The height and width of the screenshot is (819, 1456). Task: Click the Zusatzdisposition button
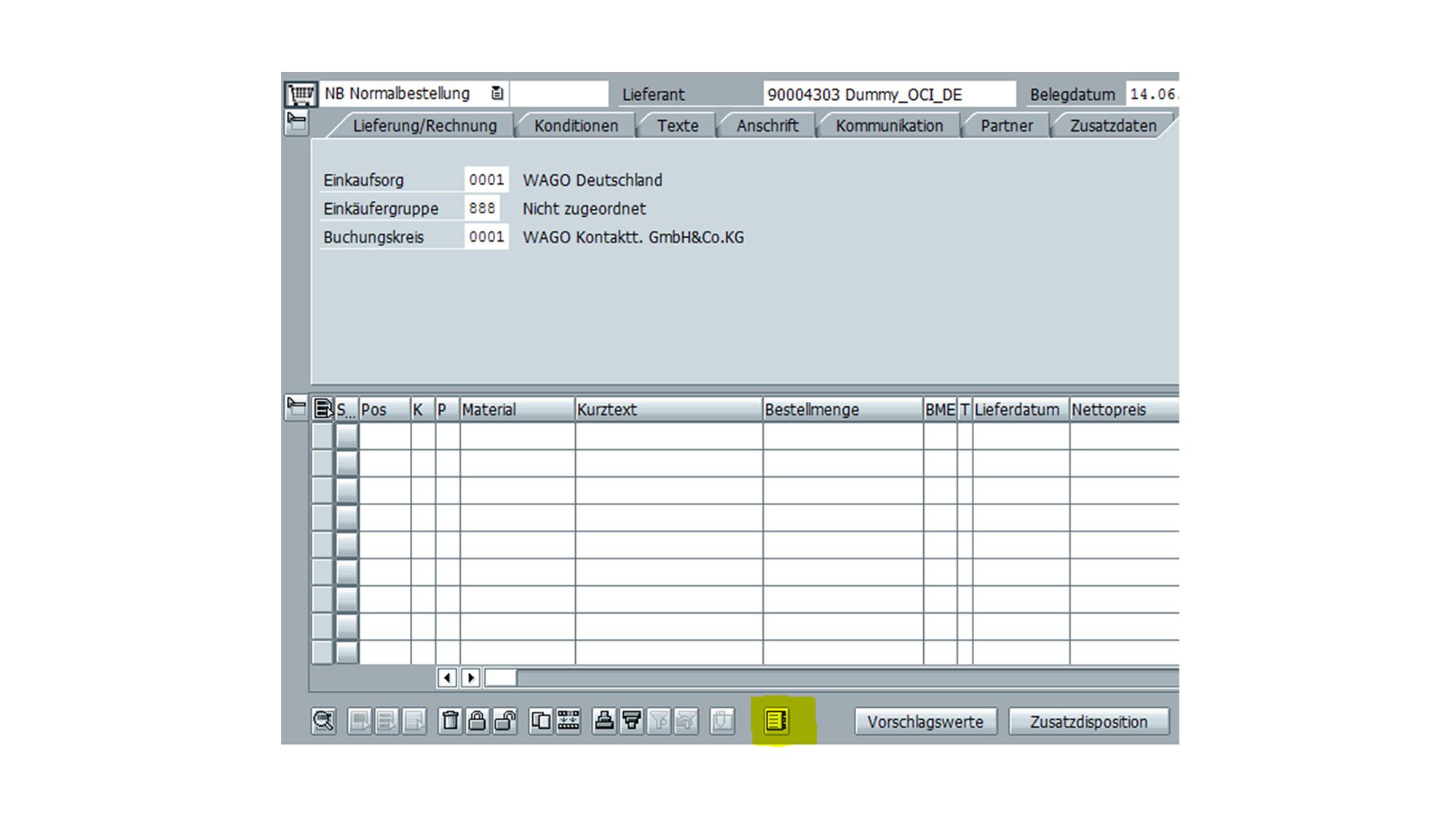(1088, 721)
